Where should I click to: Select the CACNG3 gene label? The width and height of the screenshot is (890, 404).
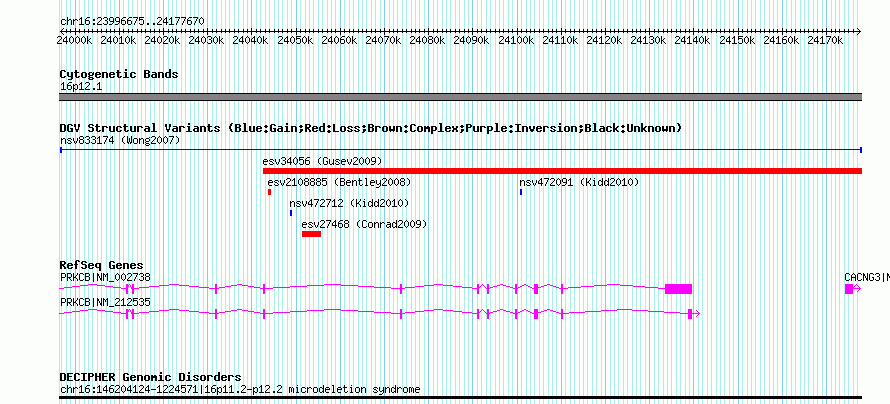click(867, 277)
